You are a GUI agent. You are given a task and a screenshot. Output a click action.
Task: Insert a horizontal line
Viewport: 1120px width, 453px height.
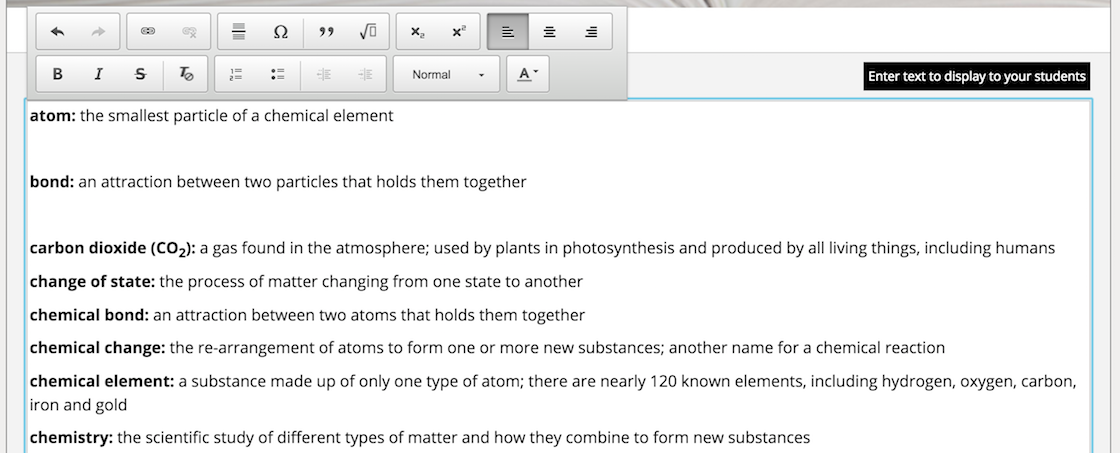239,31
